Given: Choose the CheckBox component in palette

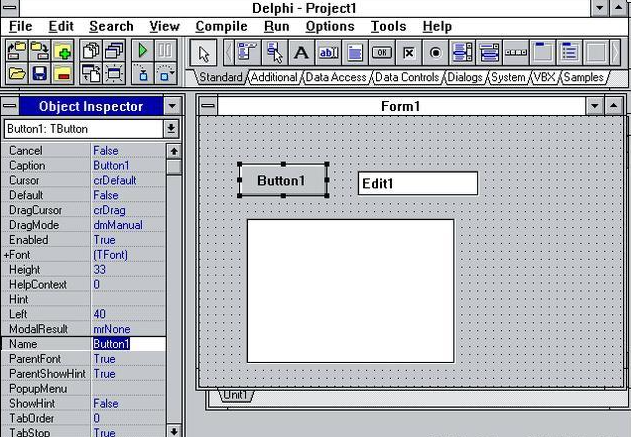Looking at the screenshot, I should click(x=409, y=52).
